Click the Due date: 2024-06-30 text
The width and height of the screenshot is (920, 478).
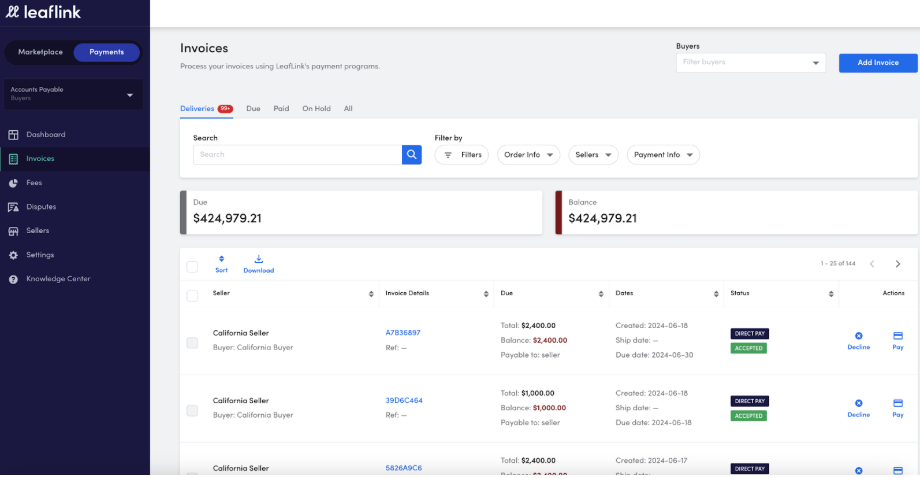pyautogui.click(x=654, y=355)
